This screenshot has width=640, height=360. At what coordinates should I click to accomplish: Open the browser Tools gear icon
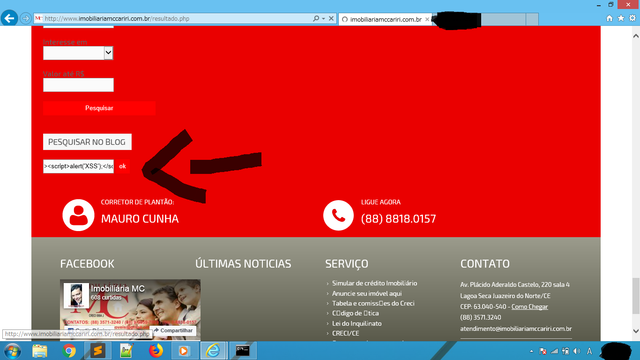coord(632,18)
